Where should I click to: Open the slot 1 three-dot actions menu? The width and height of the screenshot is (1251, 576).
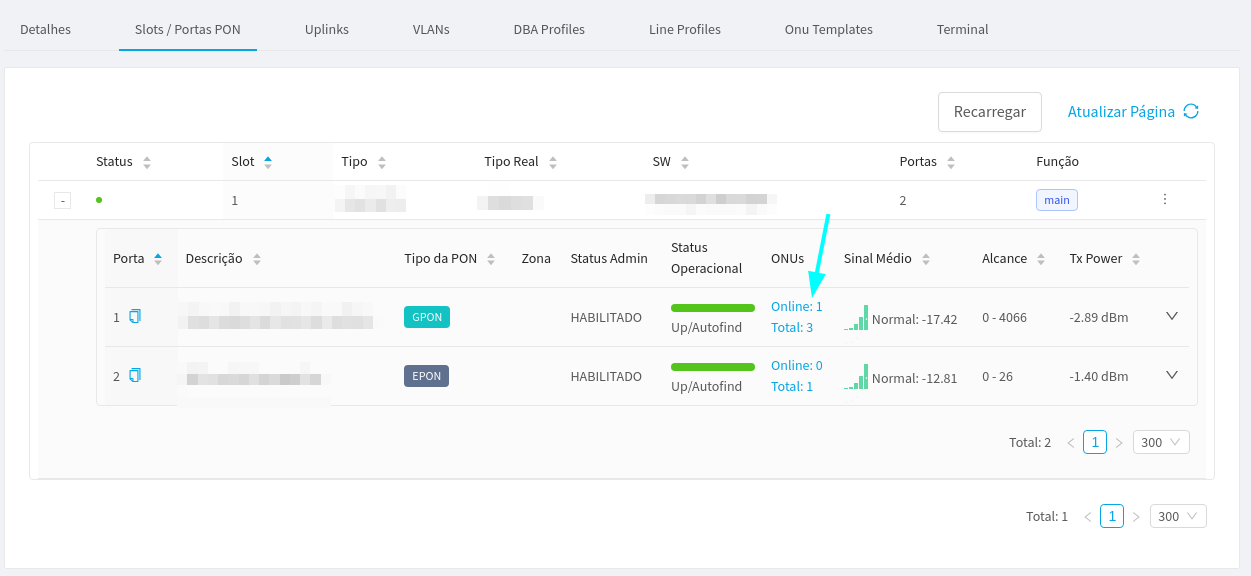pyautogui.click(x=1165, y=200)
